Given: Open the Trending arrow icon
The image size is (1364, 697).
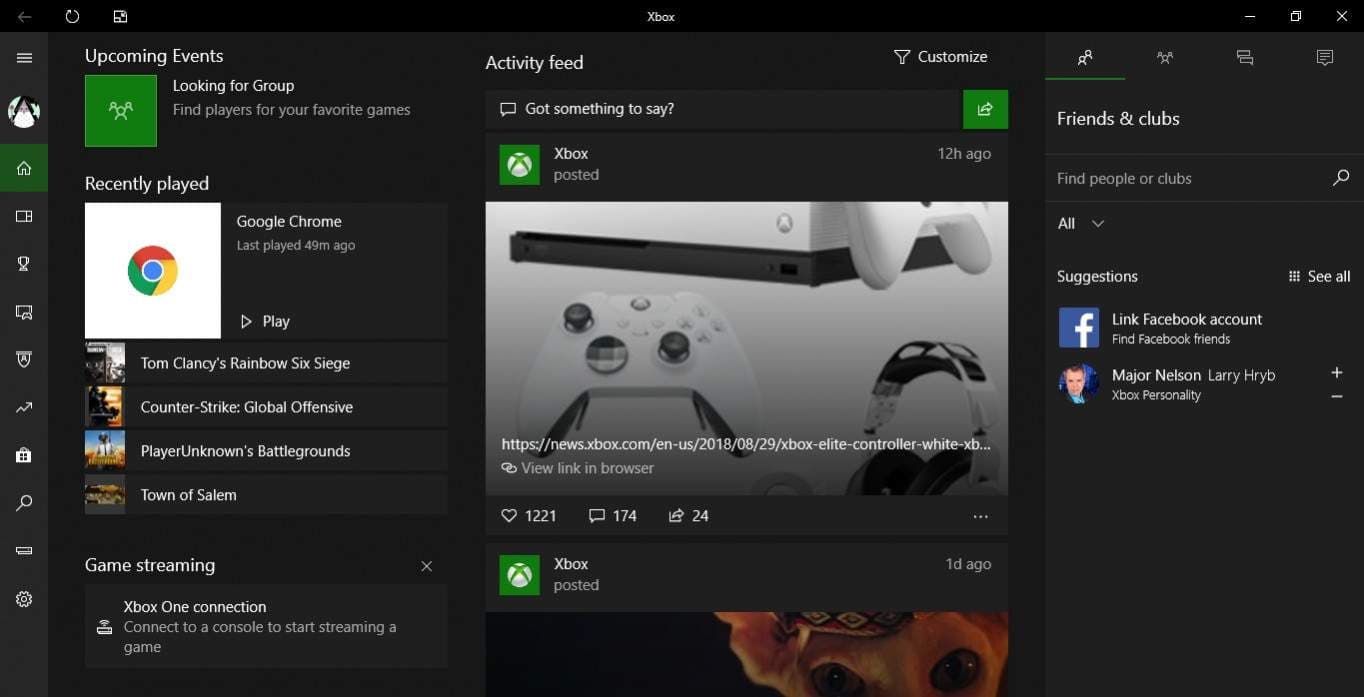Looking at the screenshot, I should click(x=24, y=407).
